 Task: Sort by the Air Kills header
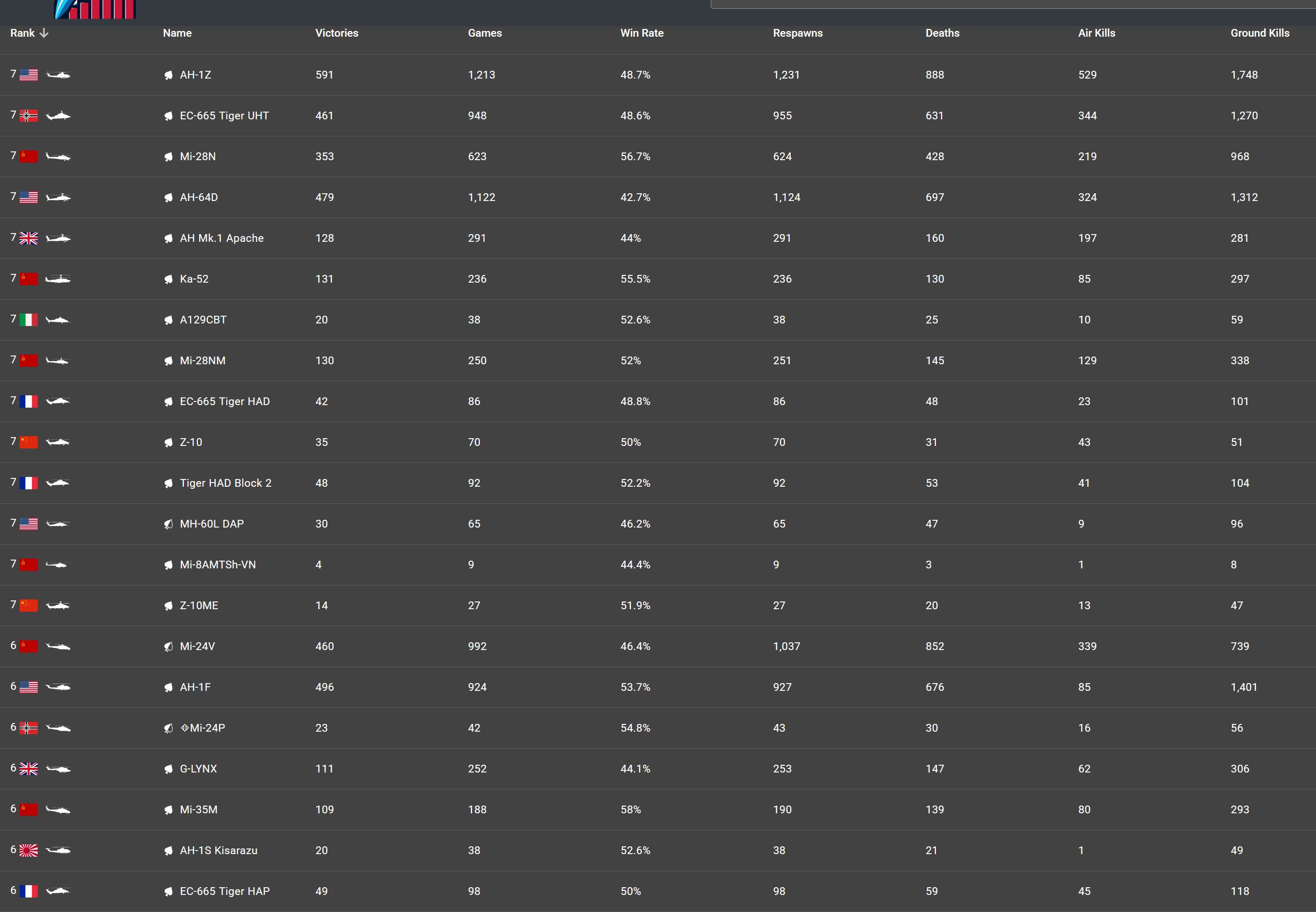tap(1096, 33)
